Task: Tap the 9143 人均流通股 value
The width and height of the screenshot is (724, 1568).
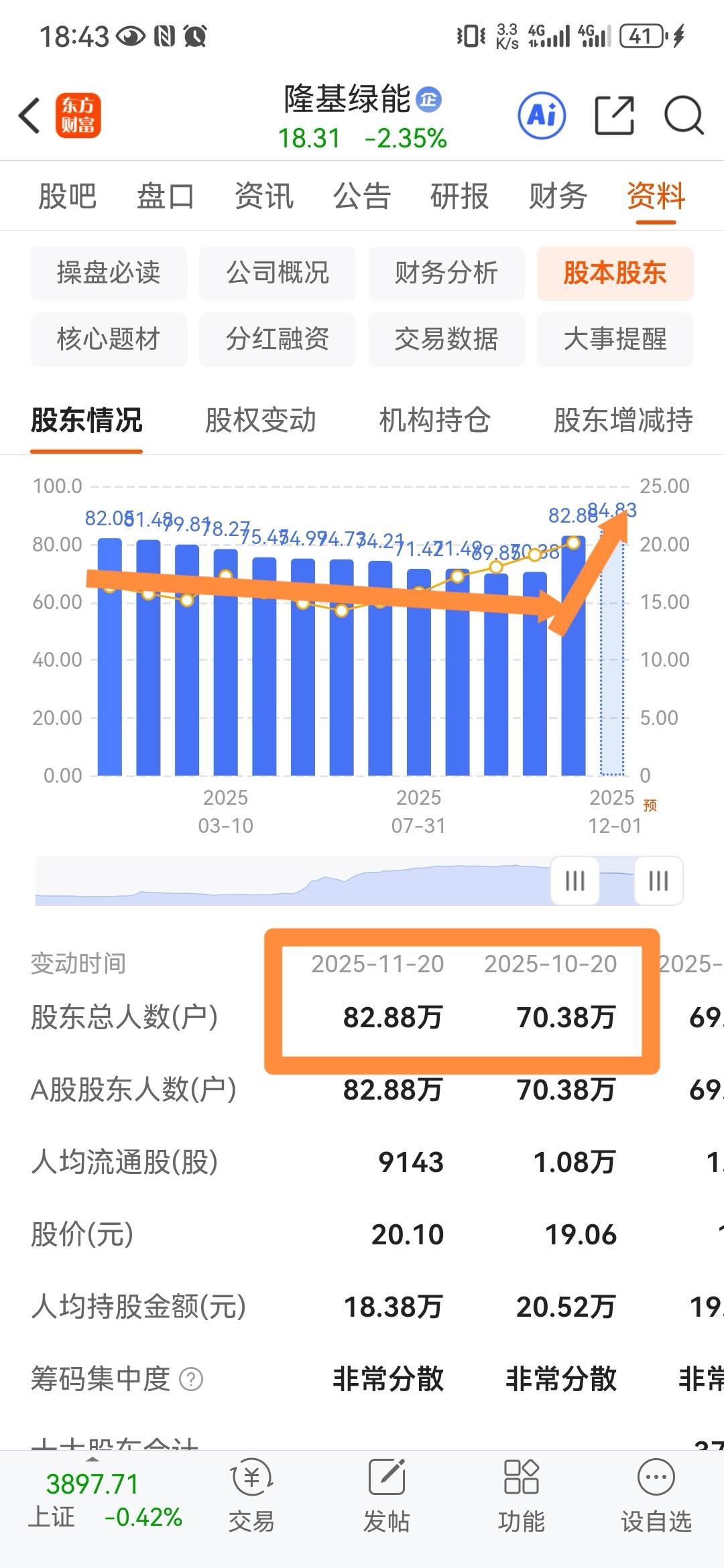Action: 411,1162
